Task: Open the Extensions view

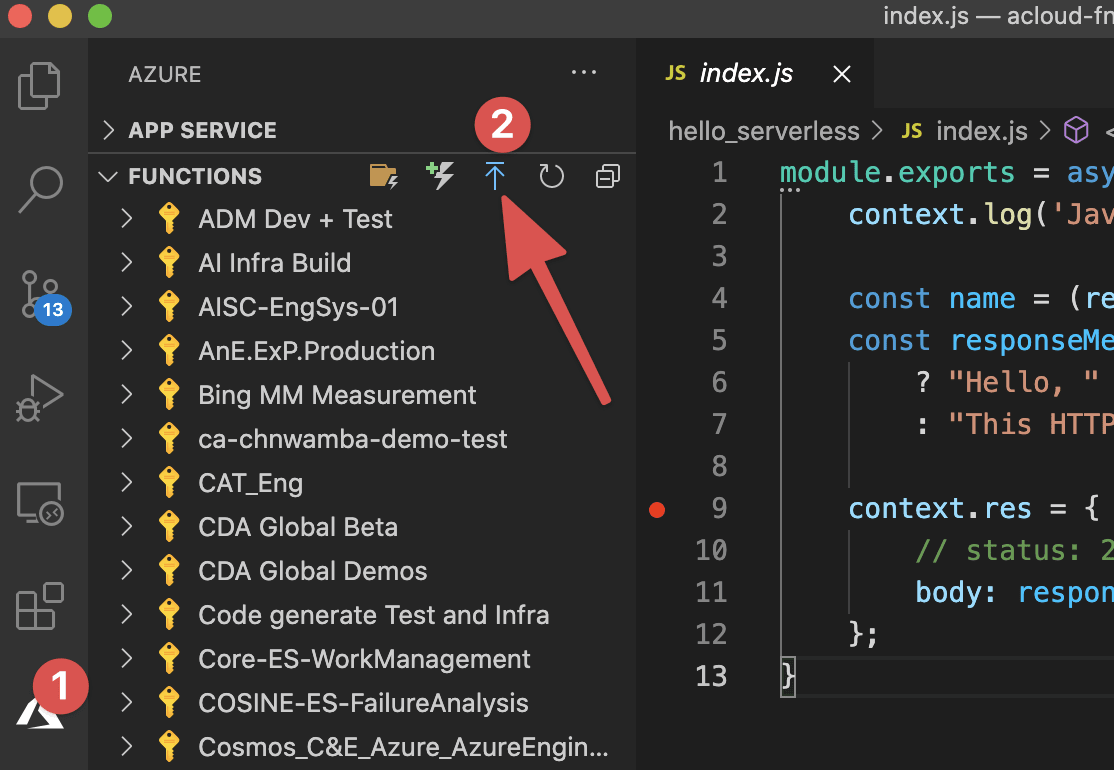Action: point(40,606)
